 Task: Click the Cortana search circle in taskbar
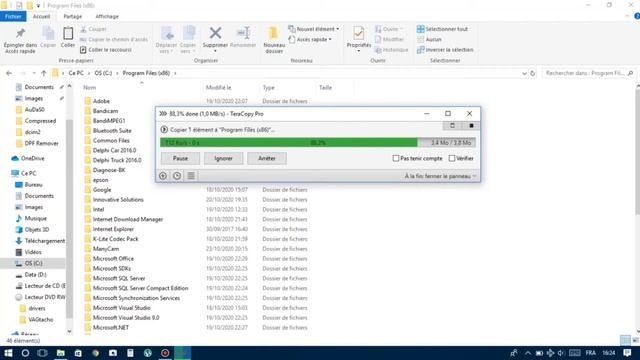click(x=25, y=353)
